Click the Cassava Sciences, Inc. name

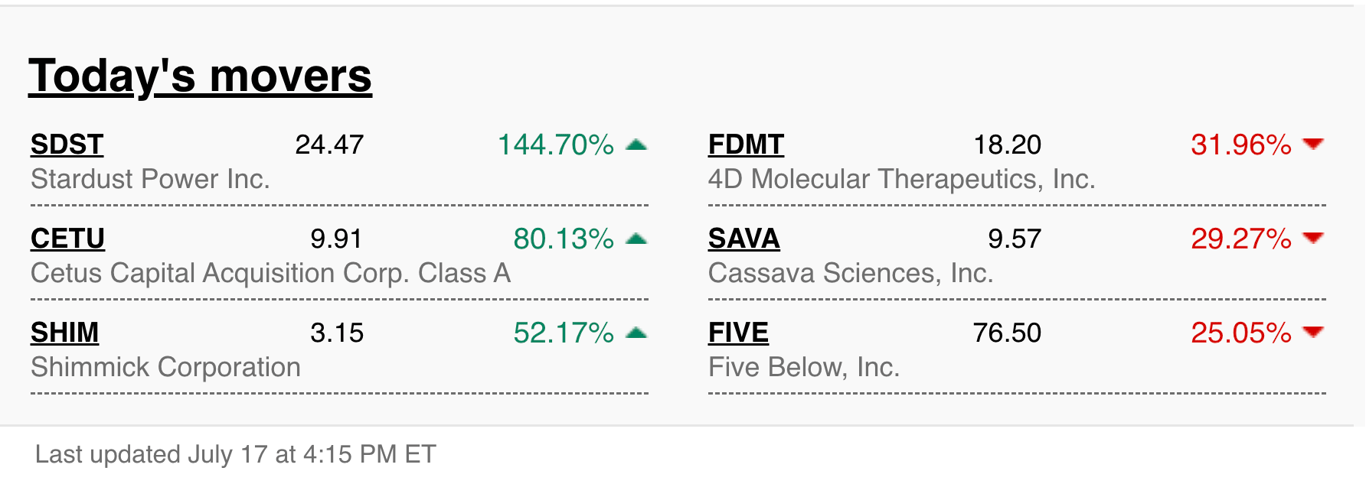[851, 273]
